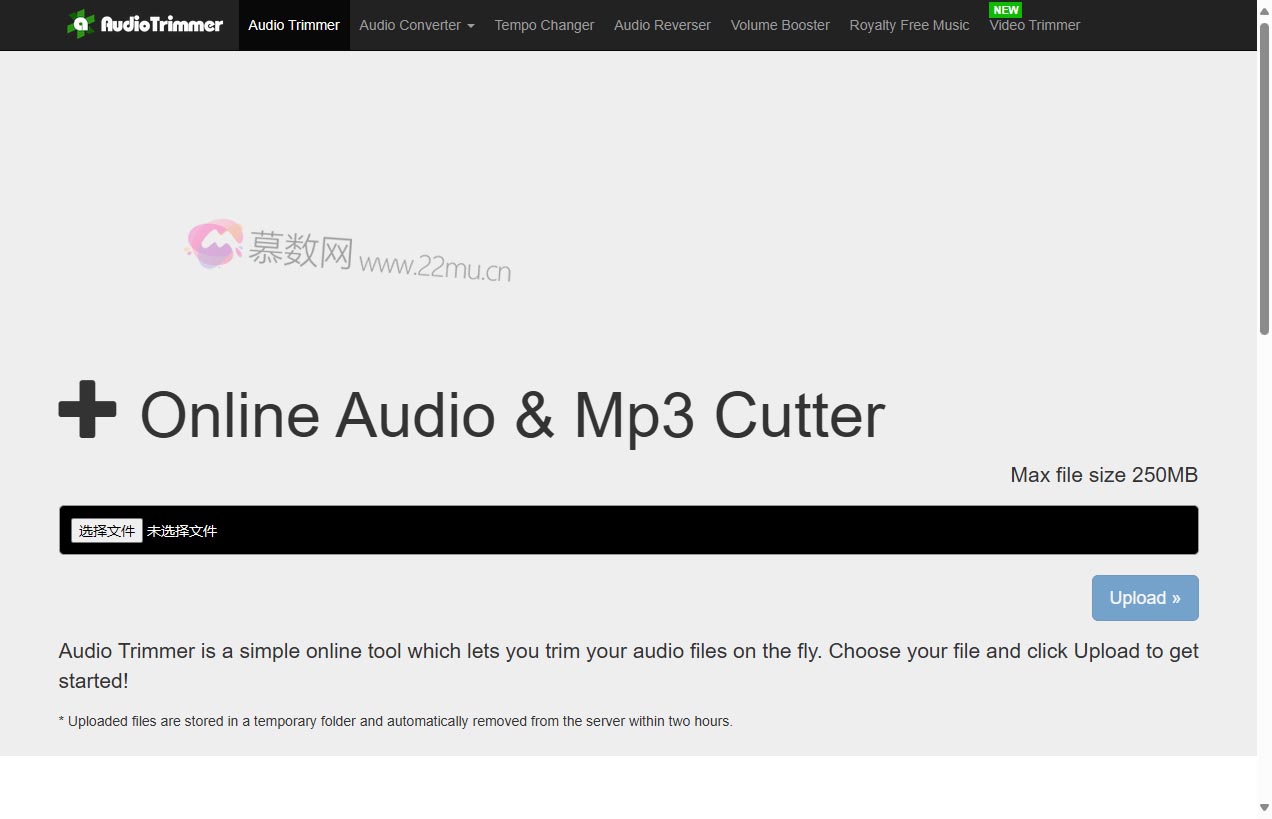The width and height of the screenshot is (1272, 819).
Task: Click the 慕数网 watermark logo image
Action: click(214, 243)
